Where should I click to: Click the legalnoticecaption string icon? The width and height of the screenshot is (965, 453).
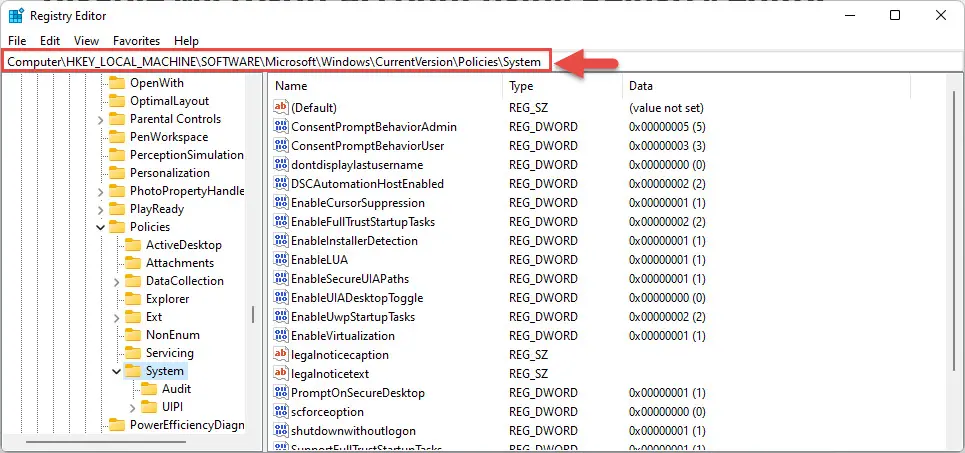[x=281, y=355]
